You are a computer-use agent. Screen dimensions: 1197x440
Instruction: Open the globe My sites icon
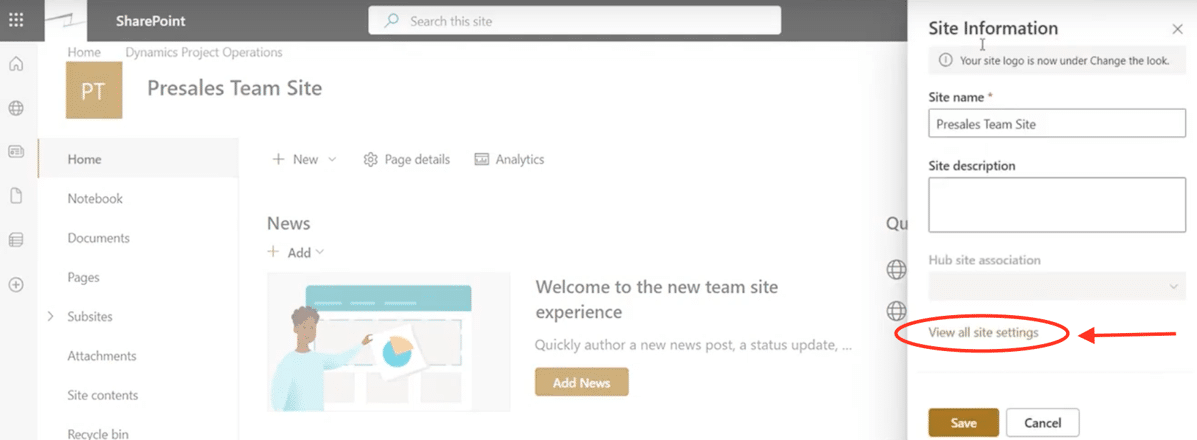point(16,108)
